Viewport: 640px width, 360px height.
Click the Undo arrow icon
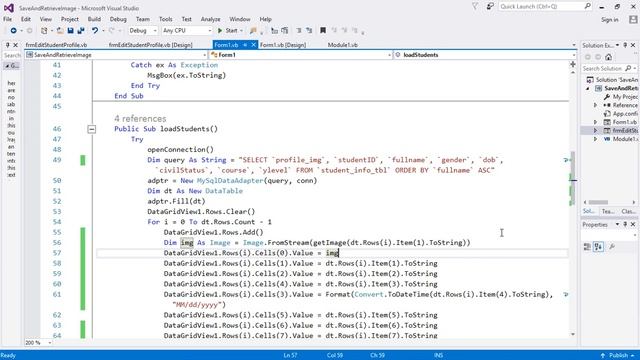point(95,31)
